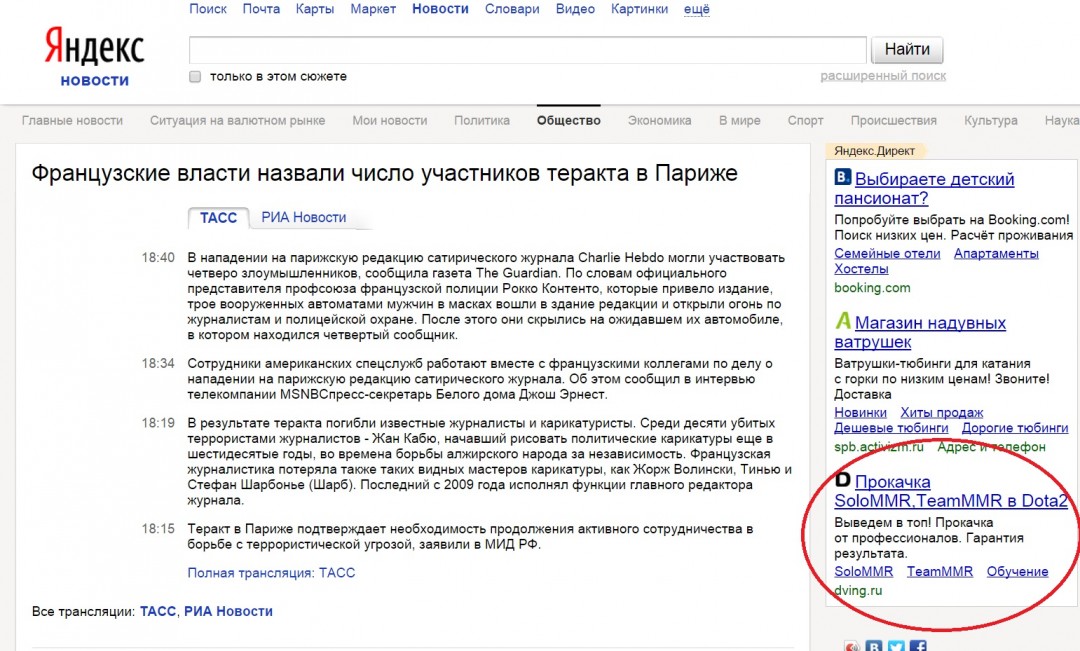Switch to the РИА Новости source tab
Screen dimensions: 1080x651
click(304, 216)
